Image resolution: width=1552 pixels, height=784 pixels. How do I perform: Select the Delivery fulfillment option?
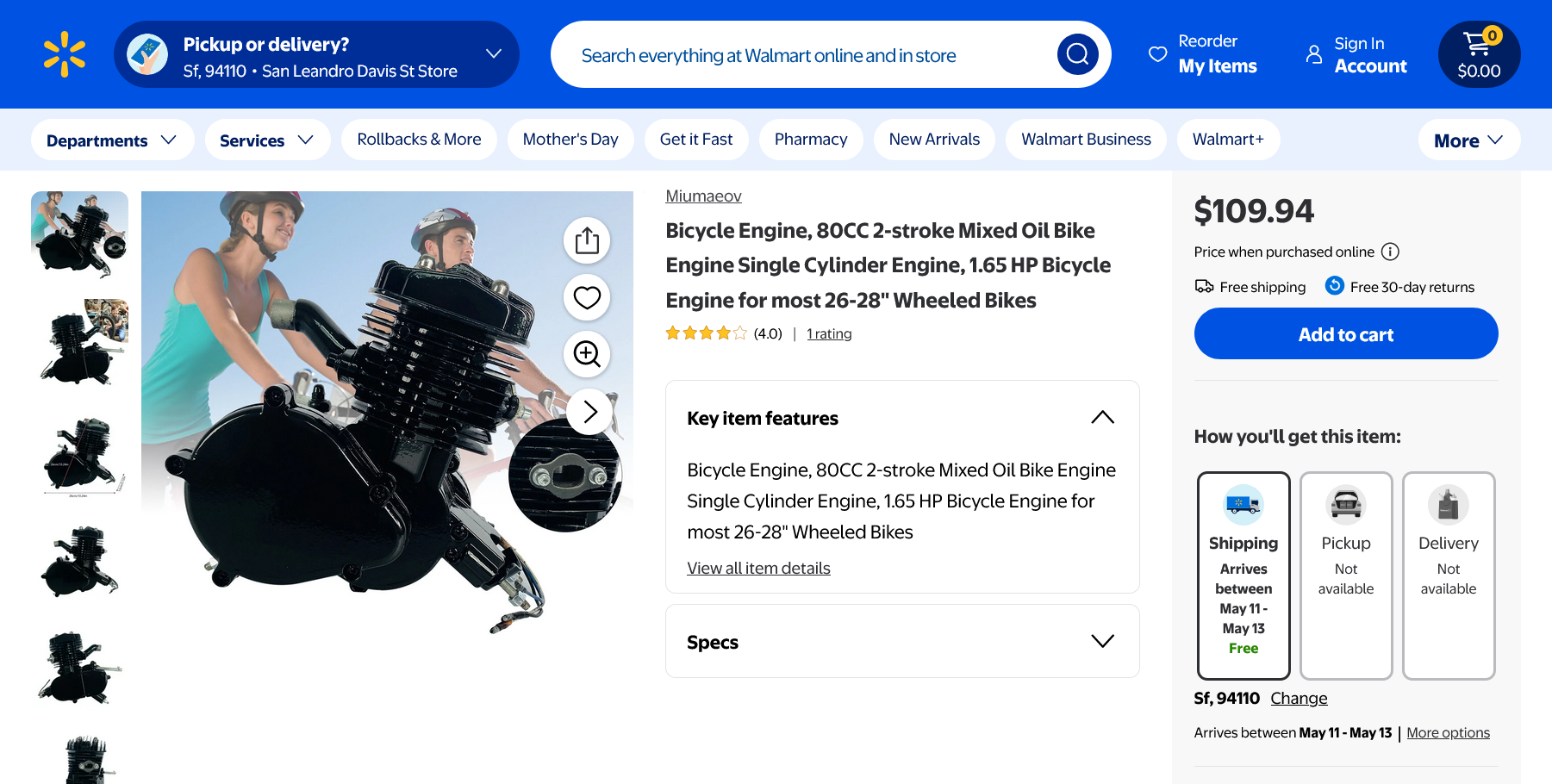[x=1449, y=576]
